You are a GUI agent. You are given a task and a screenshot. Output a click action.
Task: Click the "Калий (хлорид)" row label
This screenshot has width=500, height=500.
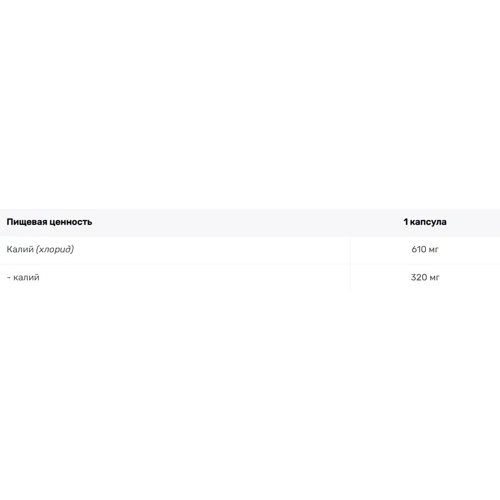[40, 249]
